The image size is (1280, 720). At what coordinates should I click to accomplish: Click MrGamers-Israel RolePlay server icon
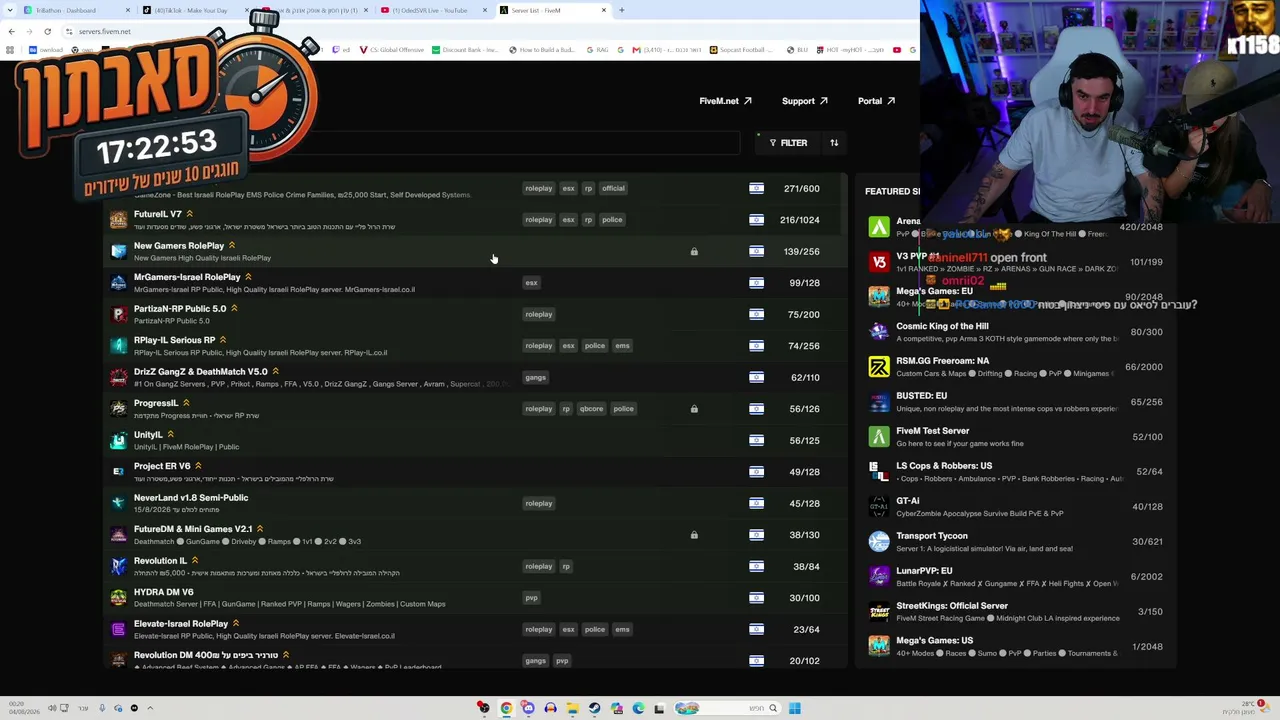point(119,283)
